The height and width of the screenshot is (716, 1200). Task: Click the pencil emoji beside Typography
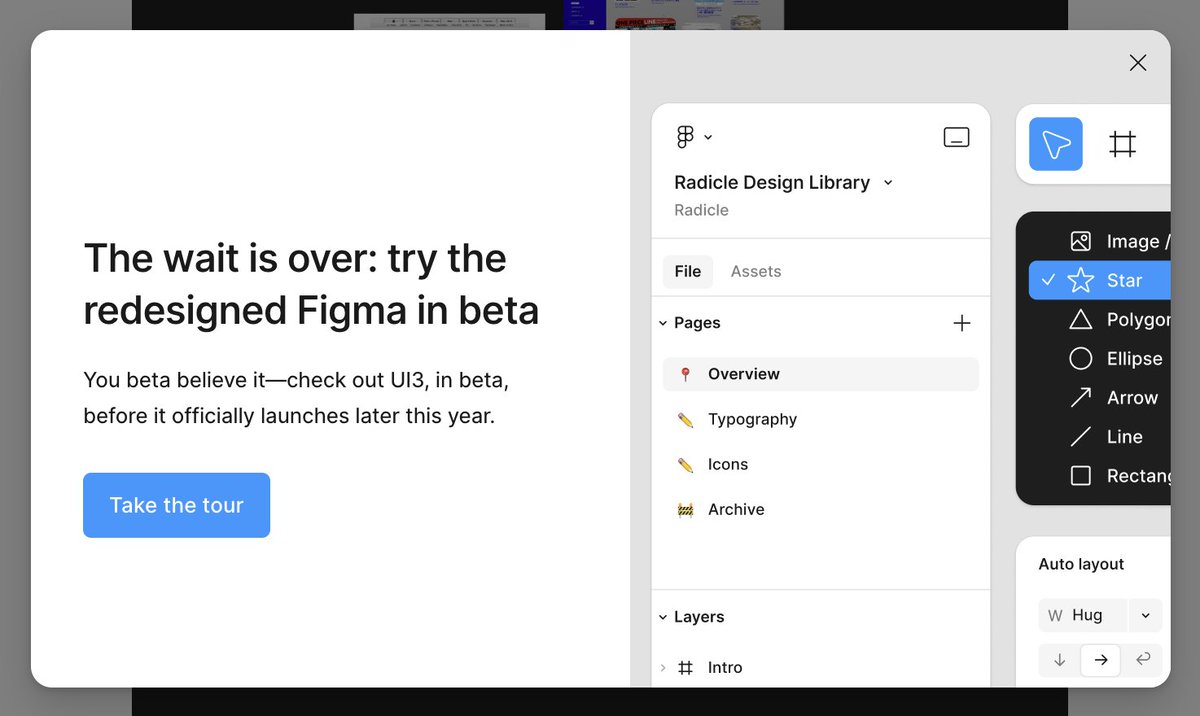coord(685,420)
